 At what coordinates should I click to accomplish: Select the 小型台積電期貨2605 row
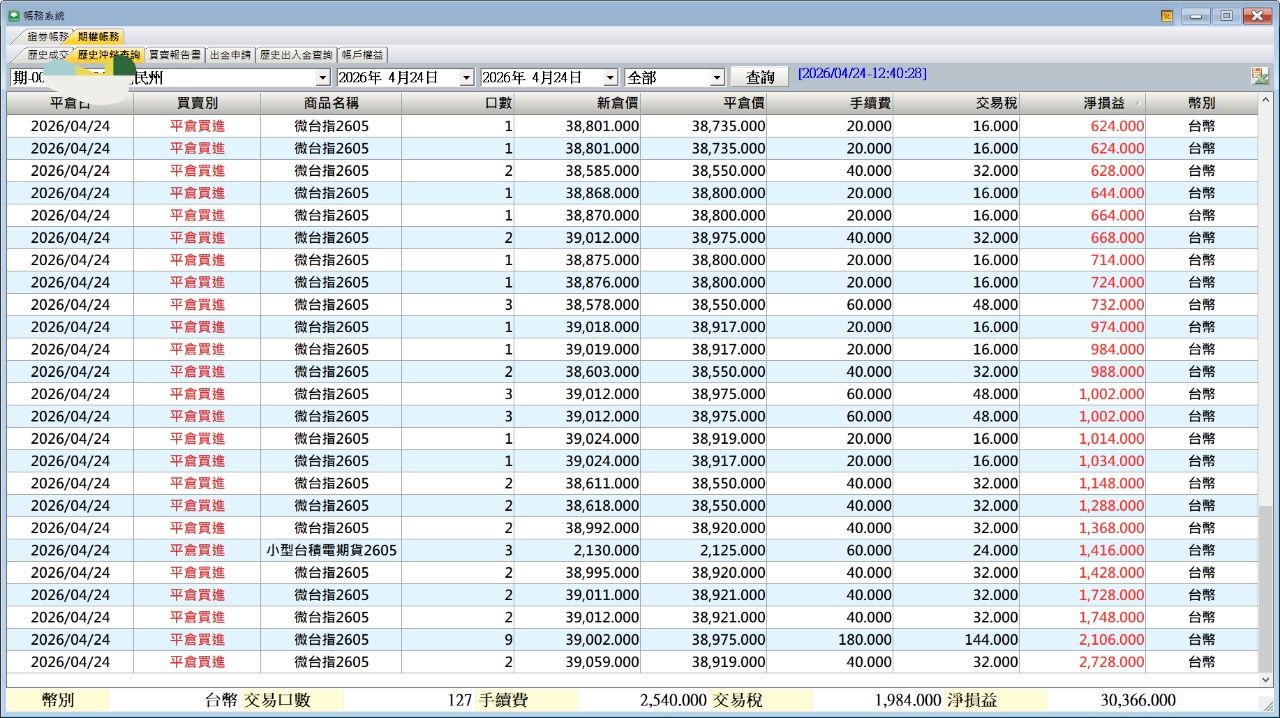point(331,550)
